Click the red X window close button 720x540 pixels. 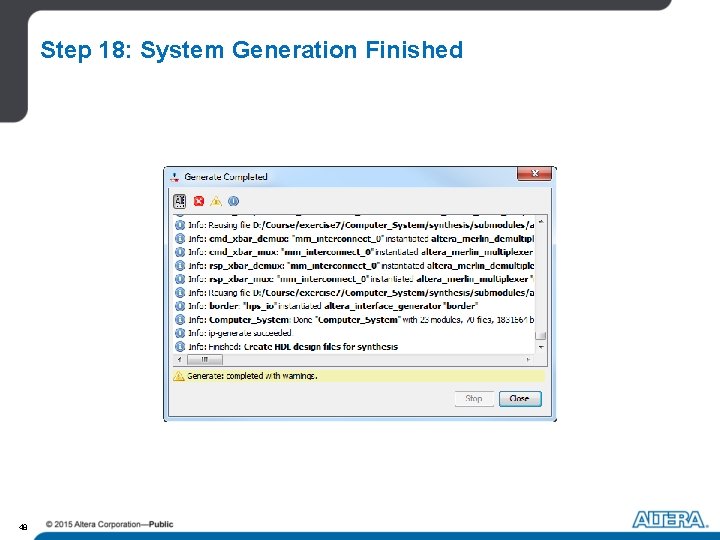[534, 174]
